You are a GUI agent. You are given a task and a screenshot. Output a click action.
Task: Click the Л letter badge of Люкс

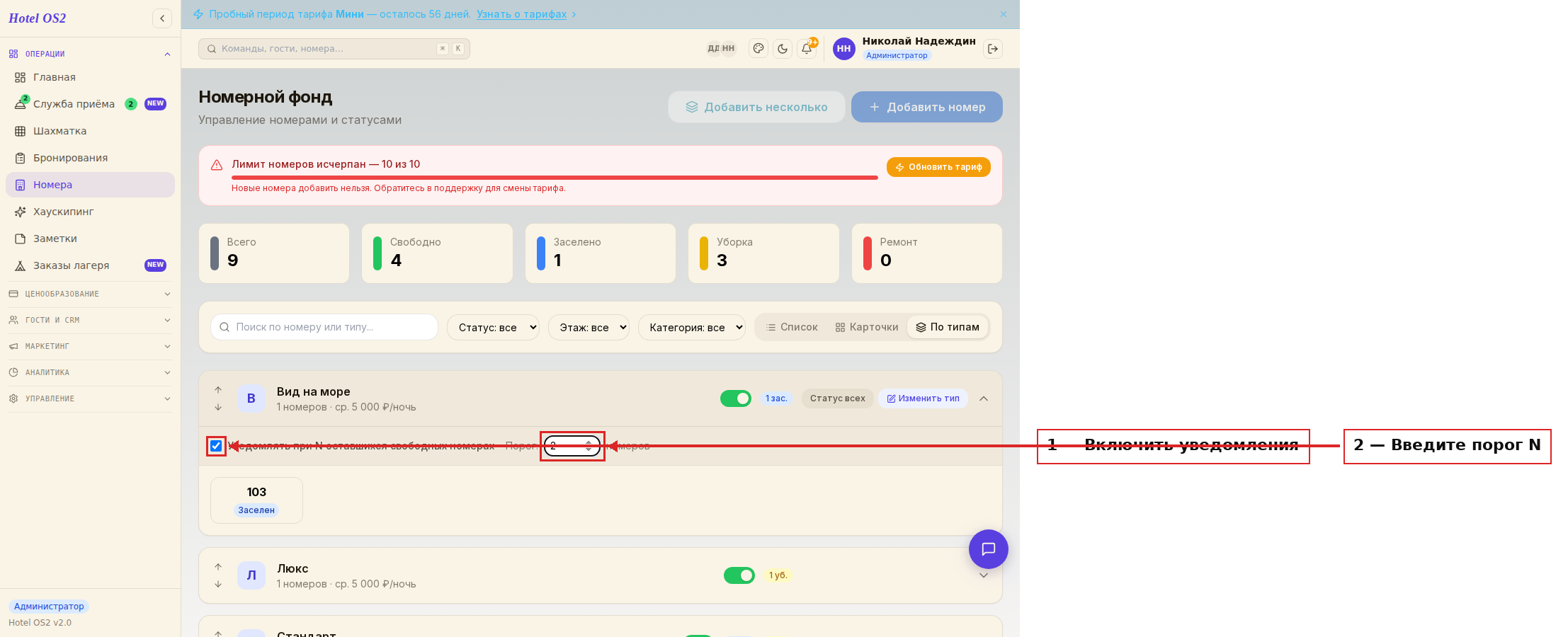pyautogui.click(x=251, y=575)
